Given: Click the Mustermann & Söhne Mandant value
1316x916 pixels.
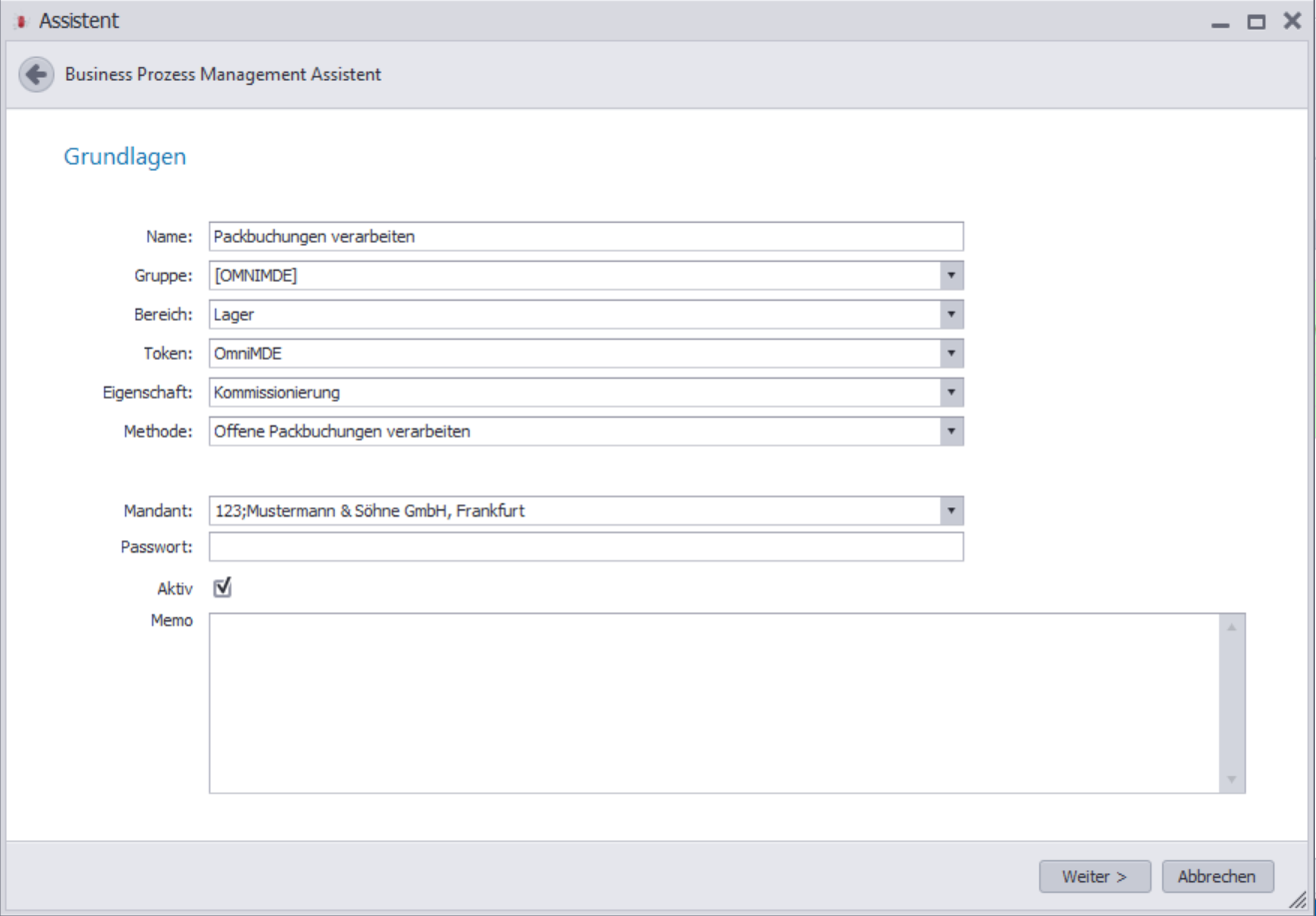Looking at the screenshot, I should [370, 510].
